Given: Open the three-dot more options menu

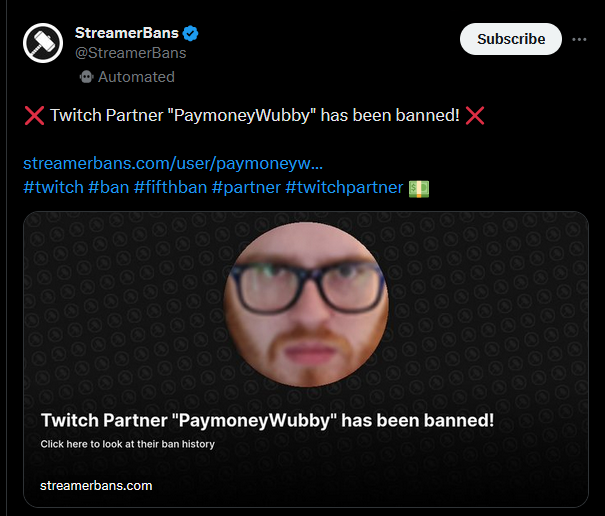Looking at the screenshot, I should [x=579, y=39].
